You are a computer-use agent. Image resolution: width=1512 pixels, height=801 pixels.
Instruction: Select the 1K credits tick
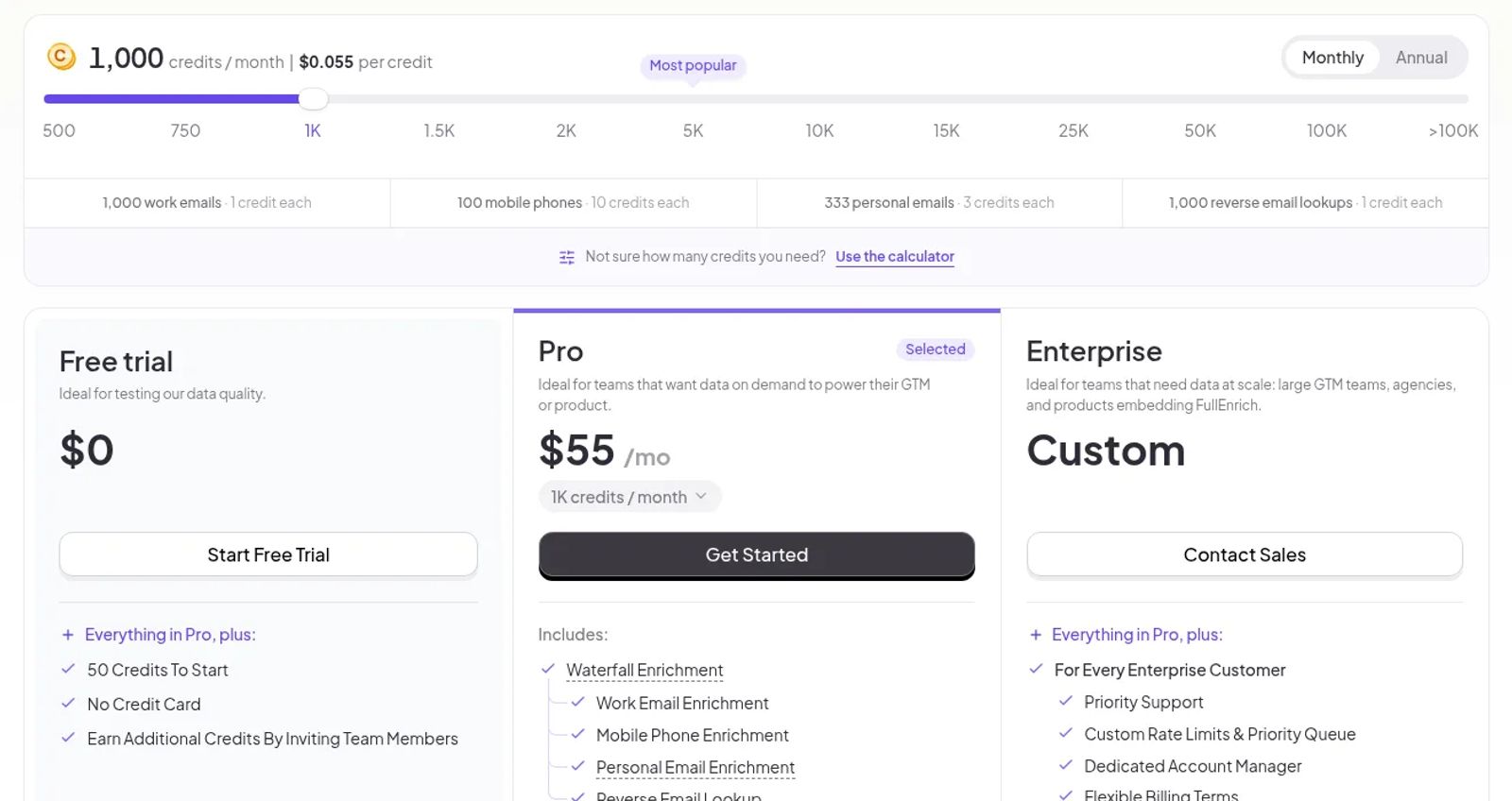click(x=313, y=130)
